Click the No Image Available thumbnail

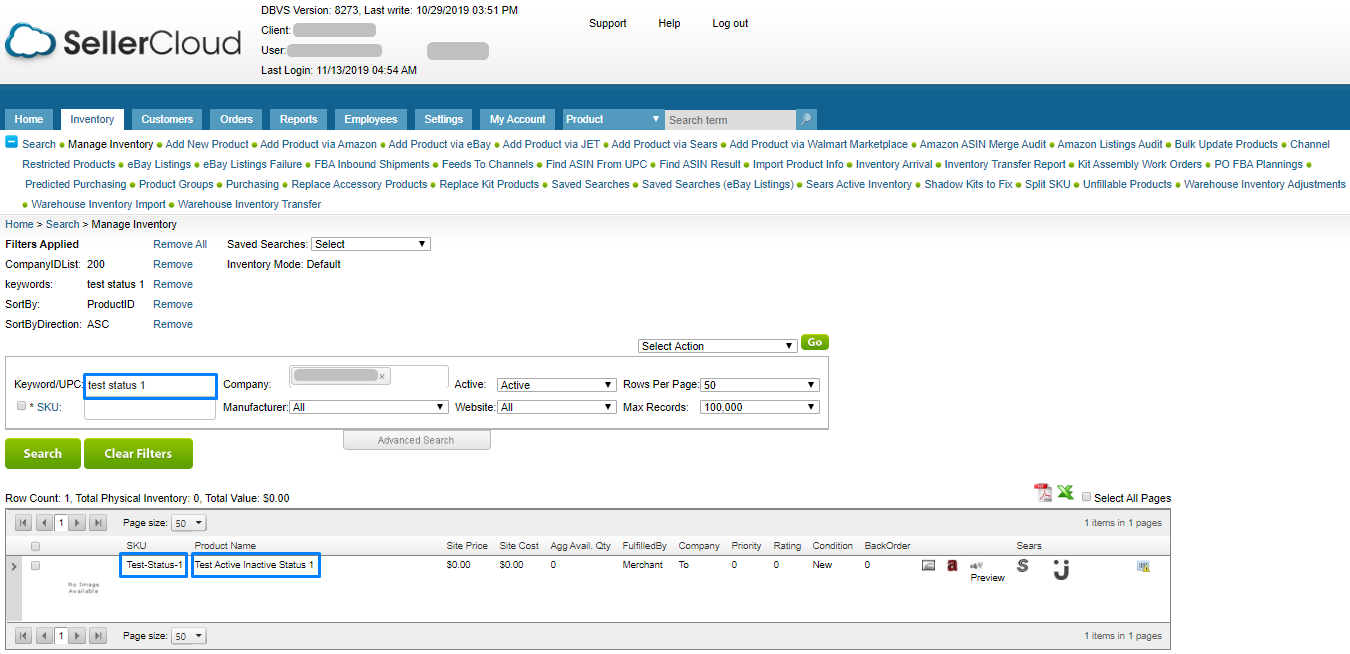[x=84, y=587]
